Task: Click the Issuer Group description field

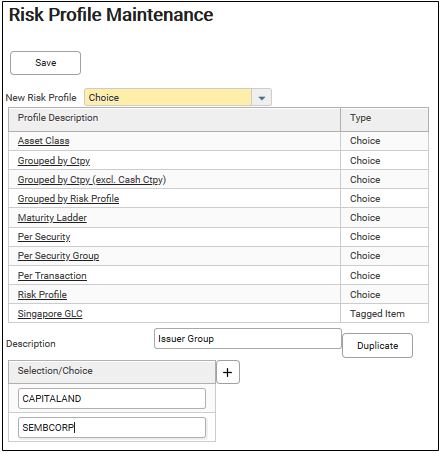Action: [x=248, y=339]
